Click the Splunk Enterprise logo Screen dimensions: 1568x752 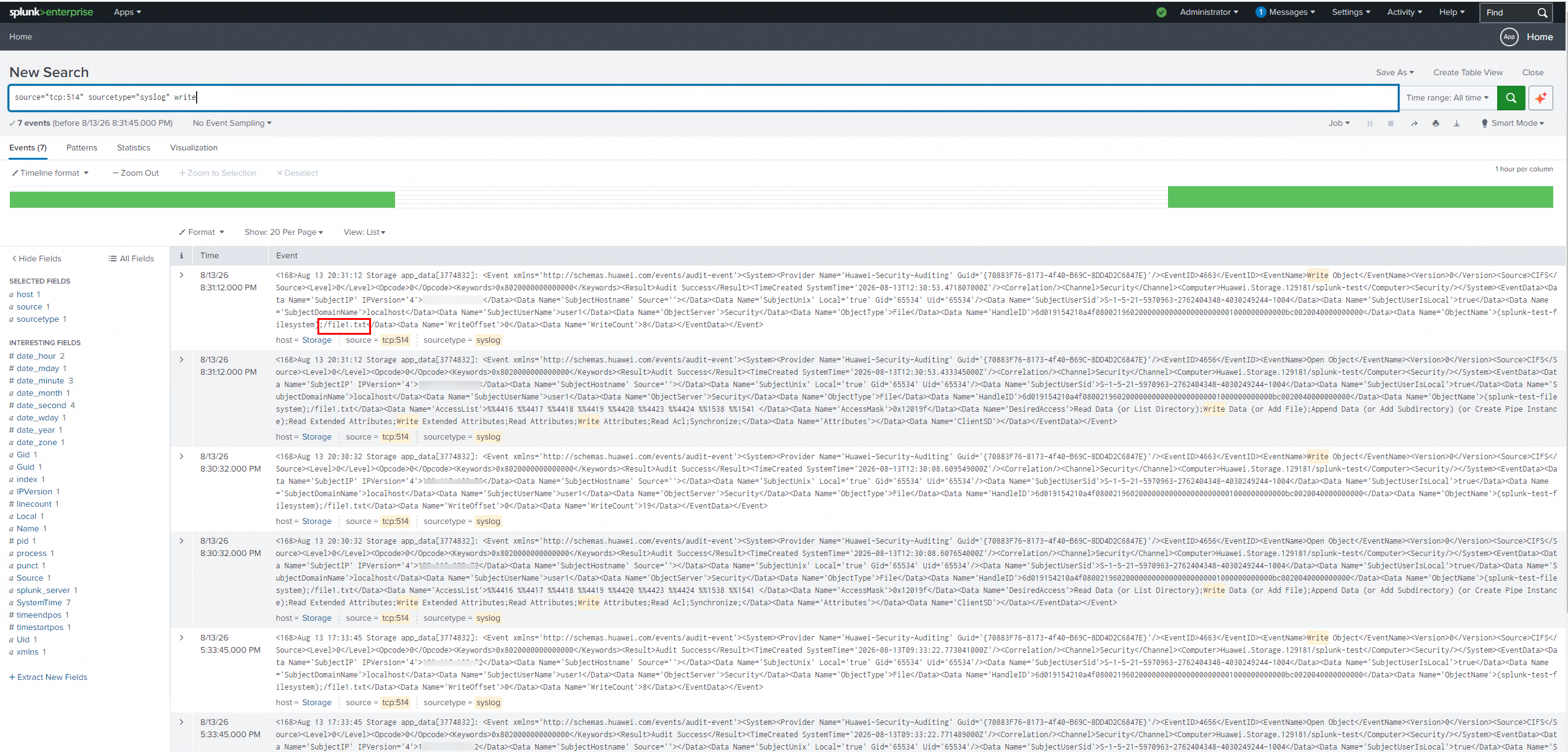tap(51, 12)
